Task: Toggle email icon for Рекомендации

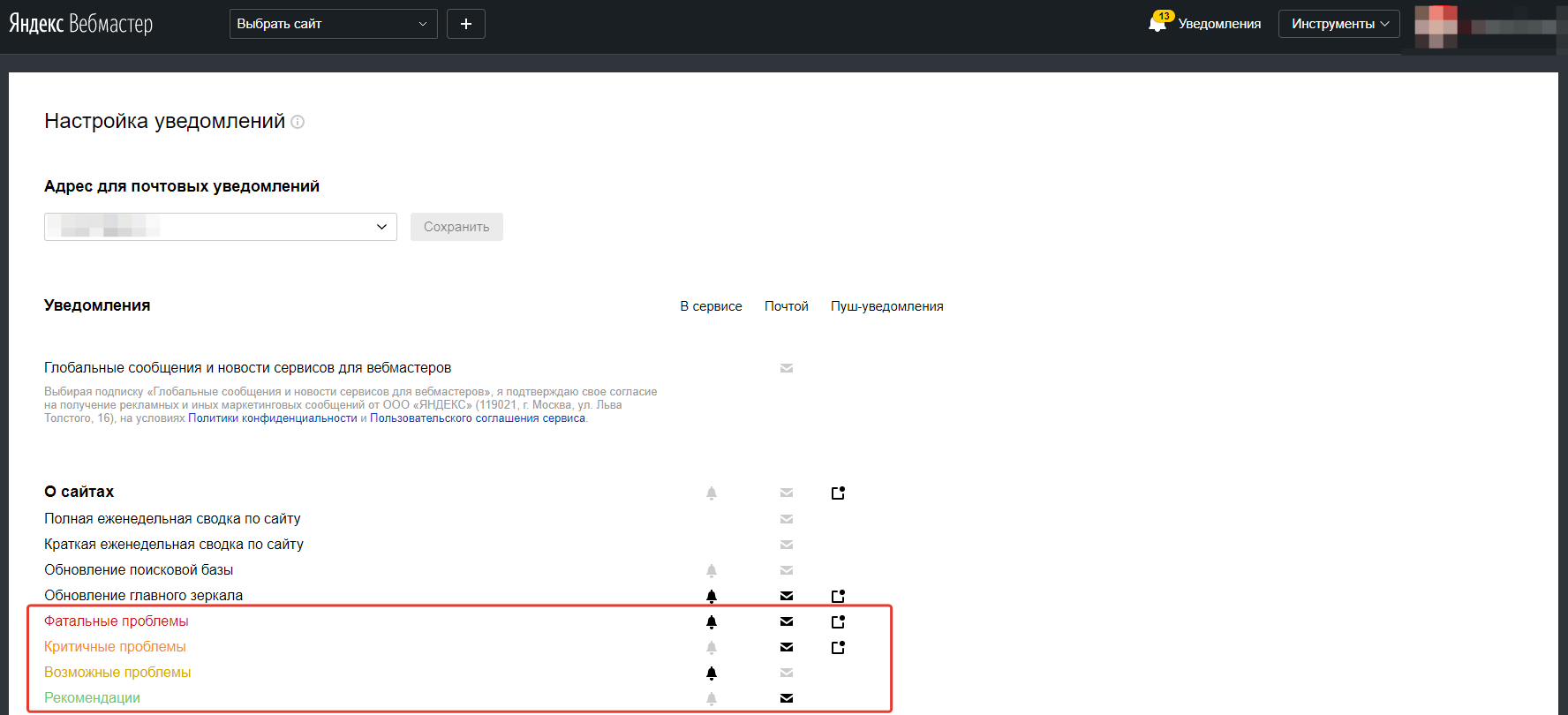Action: 787,698
